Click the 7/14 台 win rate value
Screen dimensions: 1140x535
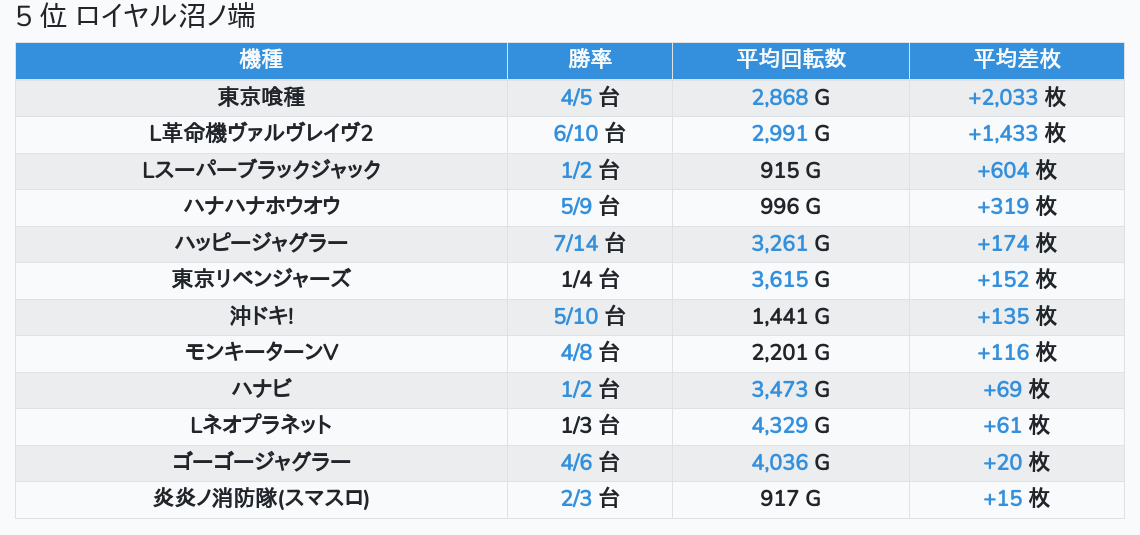[x=589, y=243]
